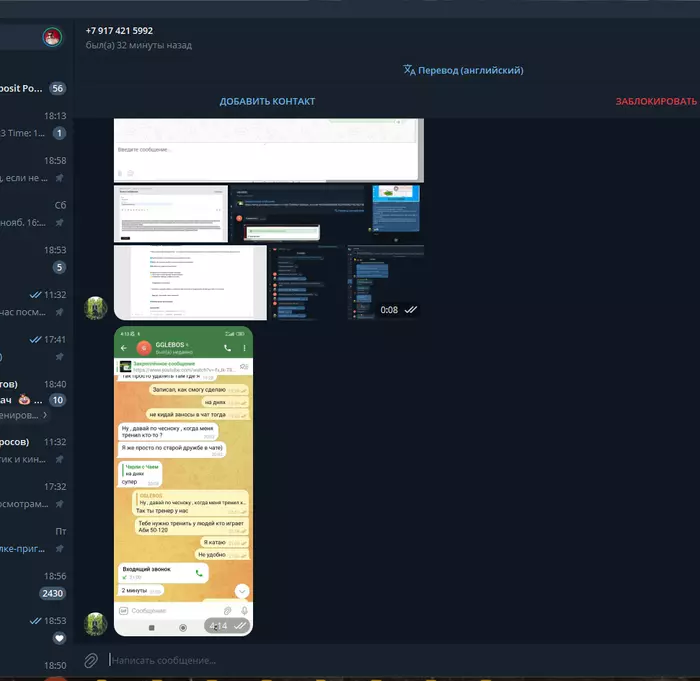Open translation to English option
Image resolution: width=700 pixels, height=681 pixels.
(x=471, y=70)
